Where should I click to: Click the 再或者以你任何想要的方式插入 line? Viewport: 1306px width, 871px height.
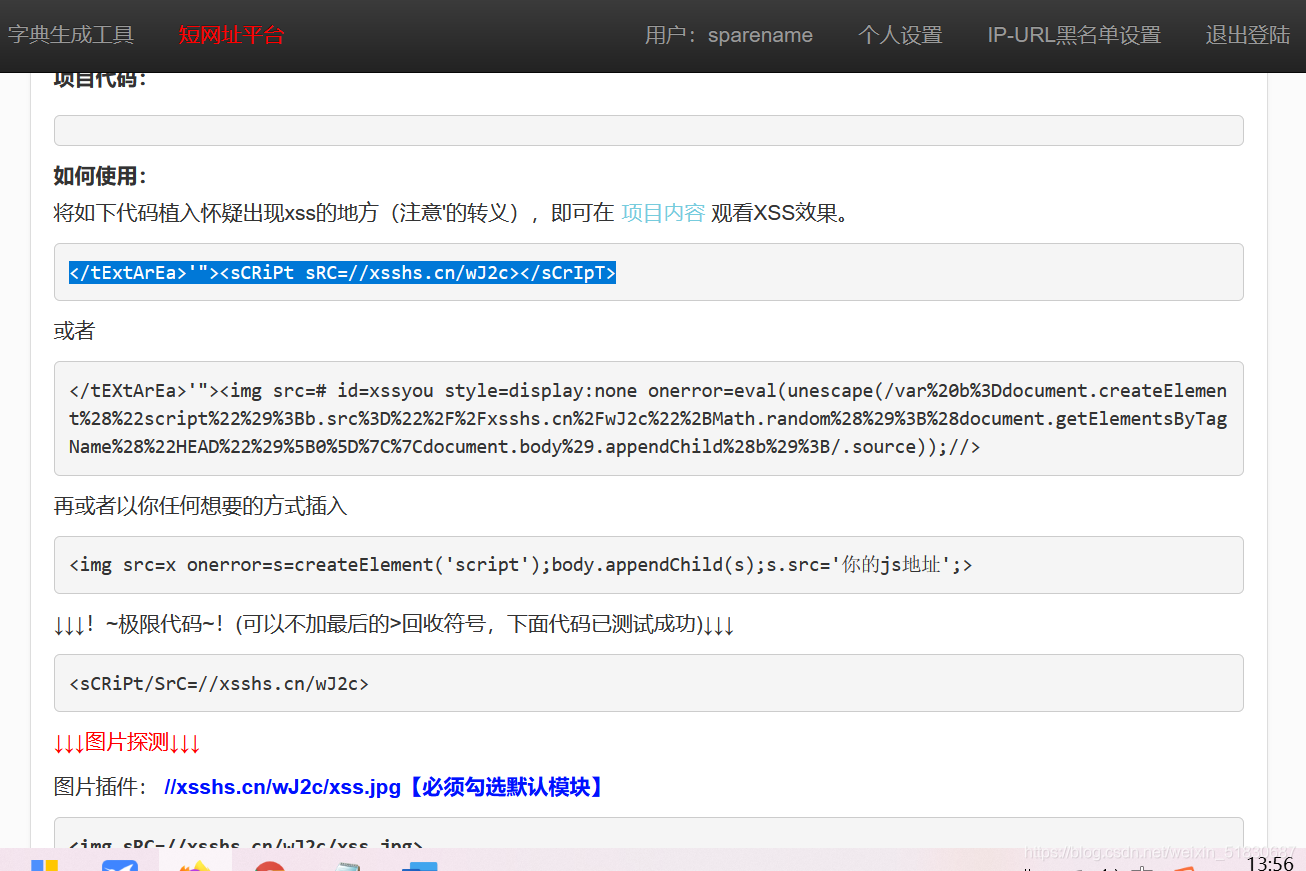(200, 506)
